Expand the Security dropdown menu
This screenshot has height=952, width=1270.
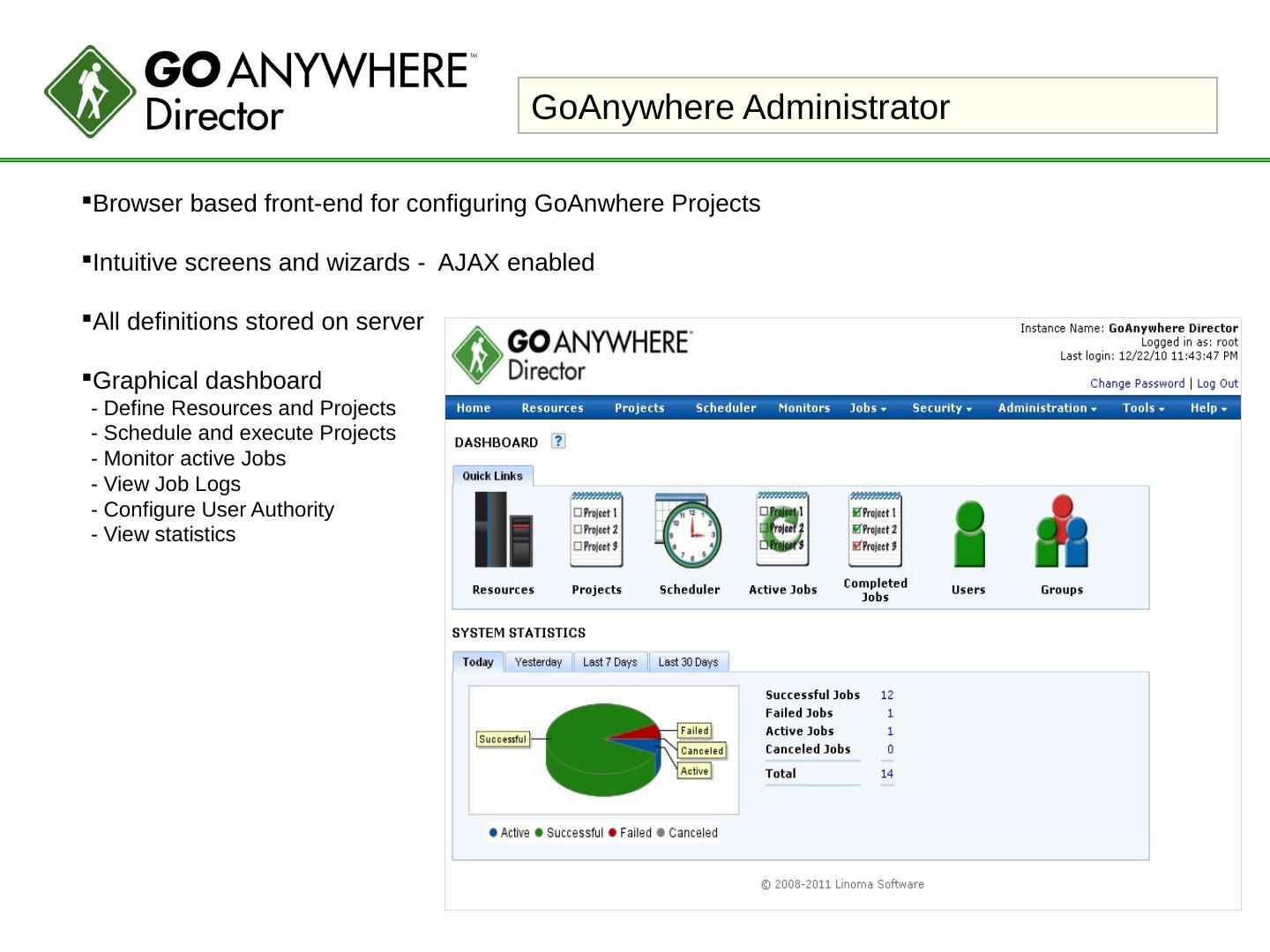tap(942, 408)
